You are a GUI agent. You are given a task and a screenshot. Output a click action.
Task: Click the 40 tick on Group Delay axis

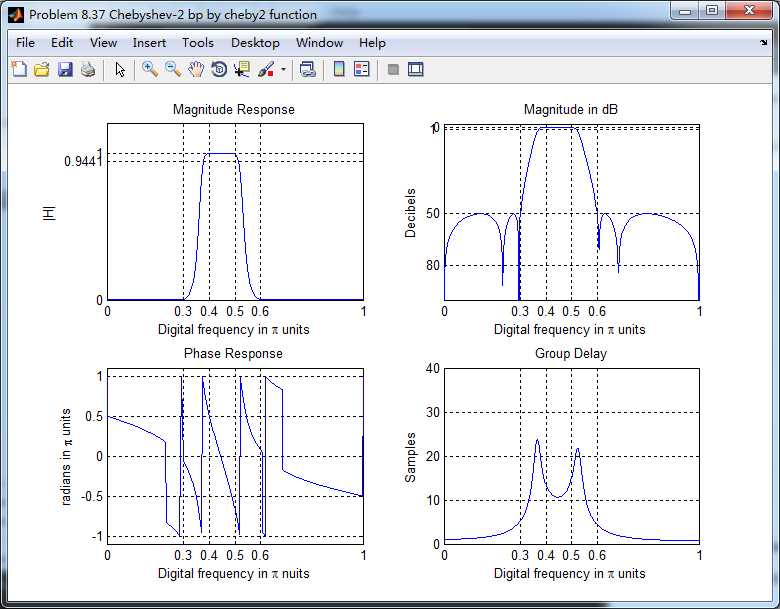pos(433,368)
